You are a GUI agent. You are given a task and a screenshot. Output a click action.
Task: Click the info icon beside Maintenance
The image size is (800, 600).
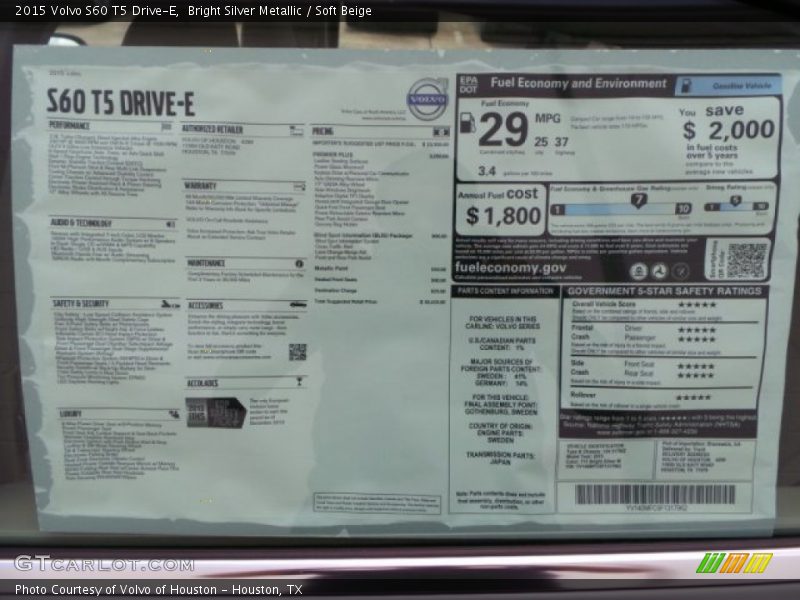(299, 264)
